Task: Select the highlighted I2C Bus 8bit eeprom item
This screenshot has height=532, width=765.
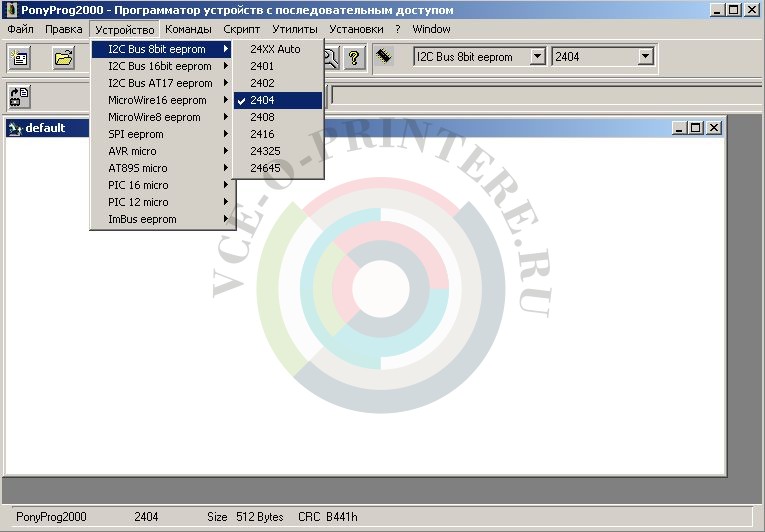Action: coord(161,49)
